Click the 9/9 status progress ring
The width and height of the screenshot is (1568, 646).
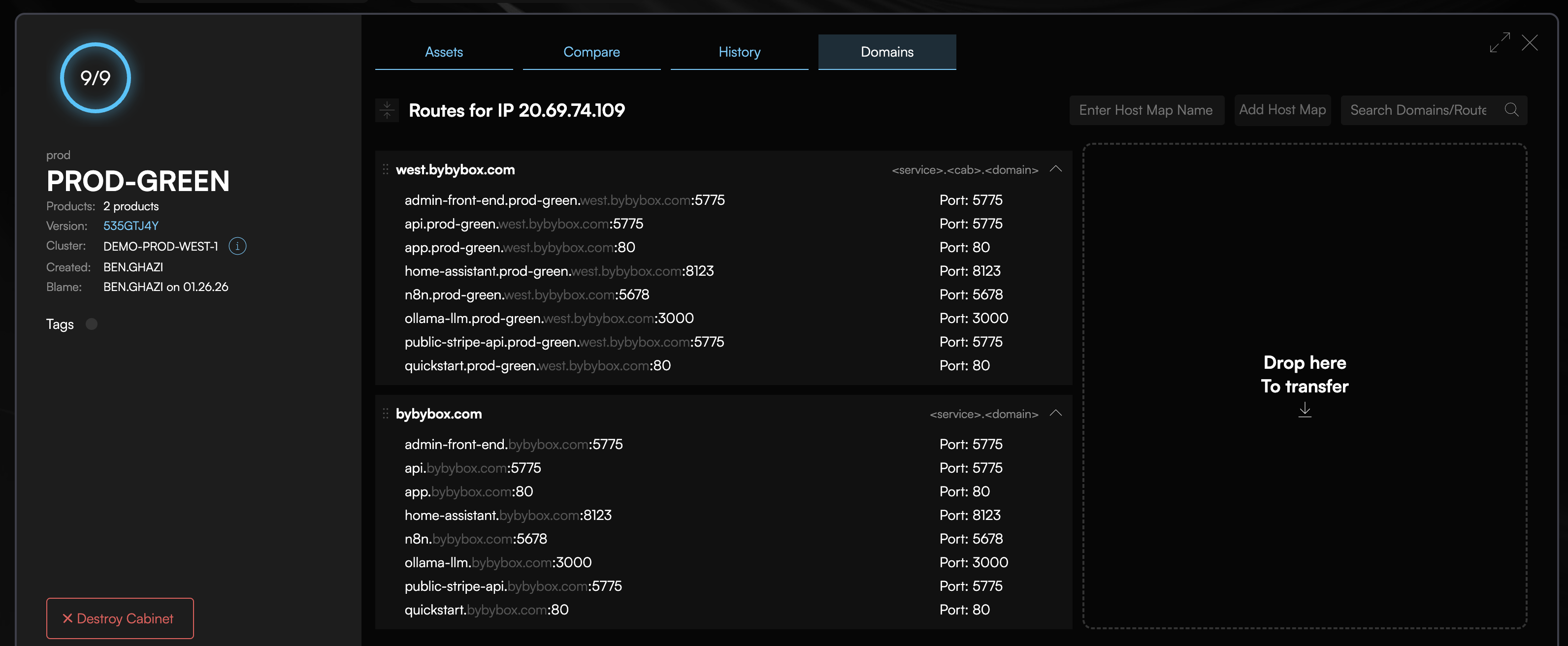[96, 78]
